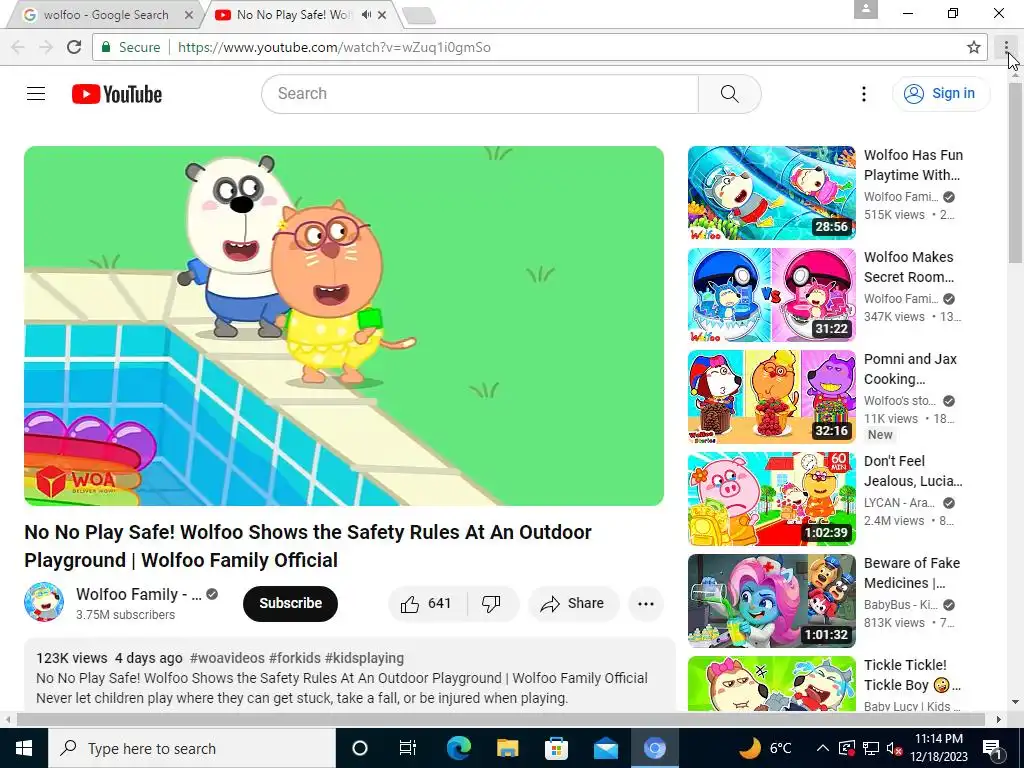Open the Chrome profile icon

click(866, 9)
